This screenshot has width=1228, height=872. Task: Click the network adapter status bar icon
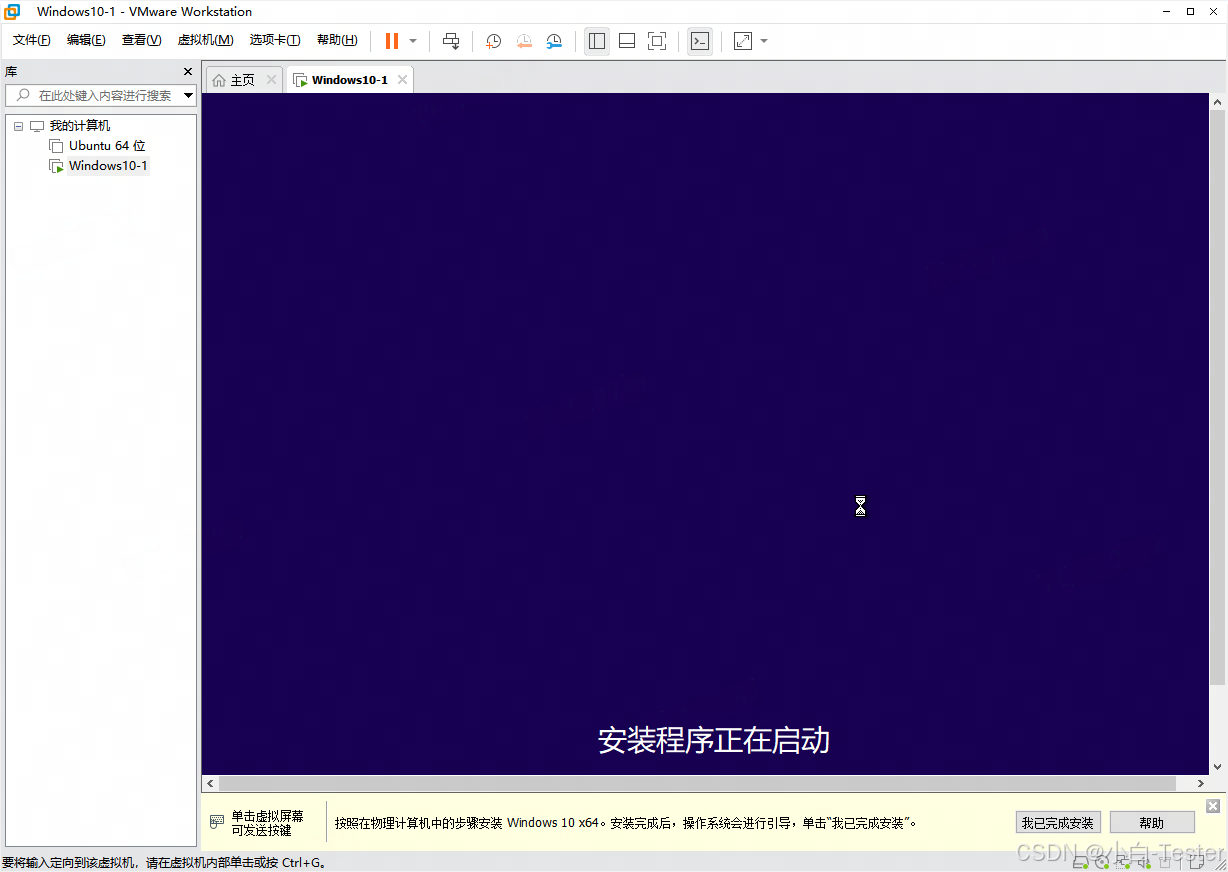(1122, 862)
